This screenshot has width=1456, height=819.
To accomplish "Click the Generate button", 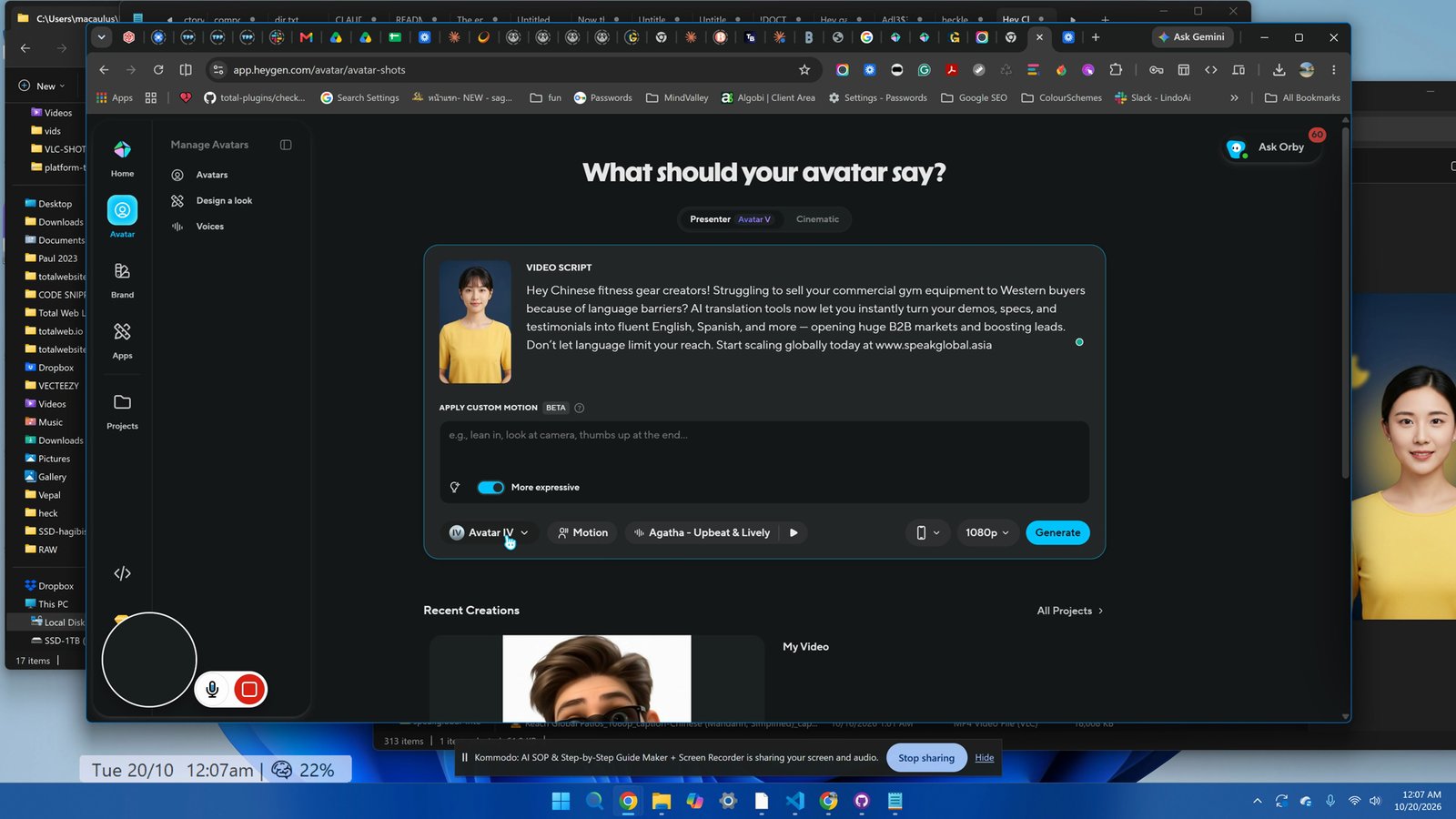I will pos(1057,533).
